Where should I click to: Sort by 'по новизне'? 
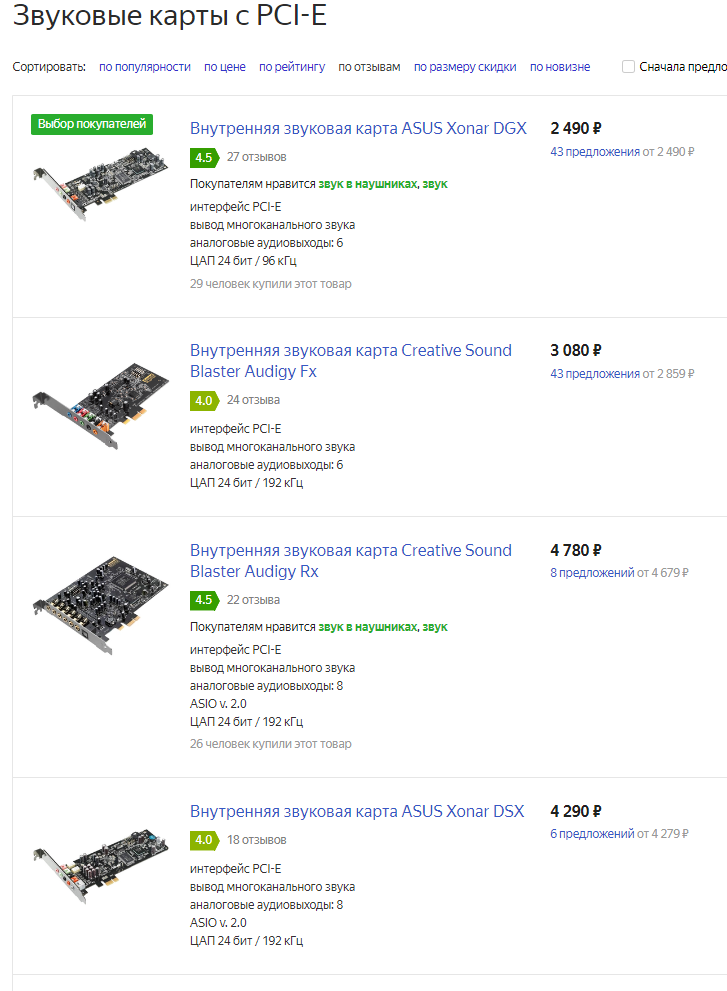(x=560, y=67)
